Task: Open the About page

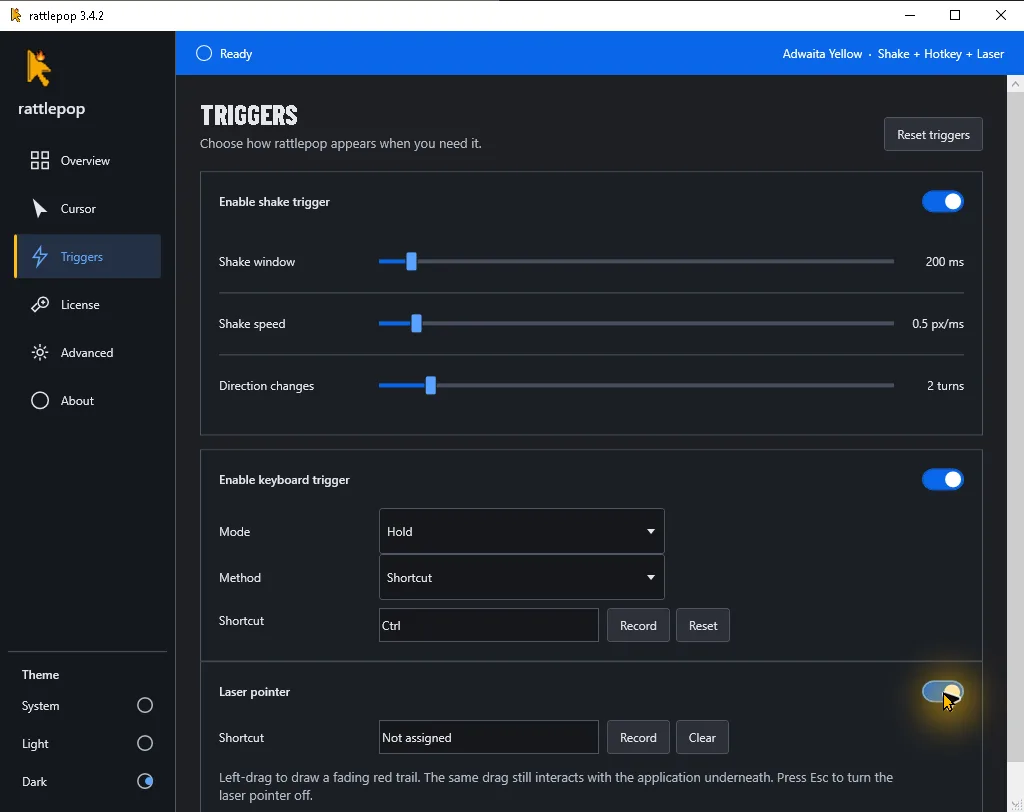Action: 88,400
